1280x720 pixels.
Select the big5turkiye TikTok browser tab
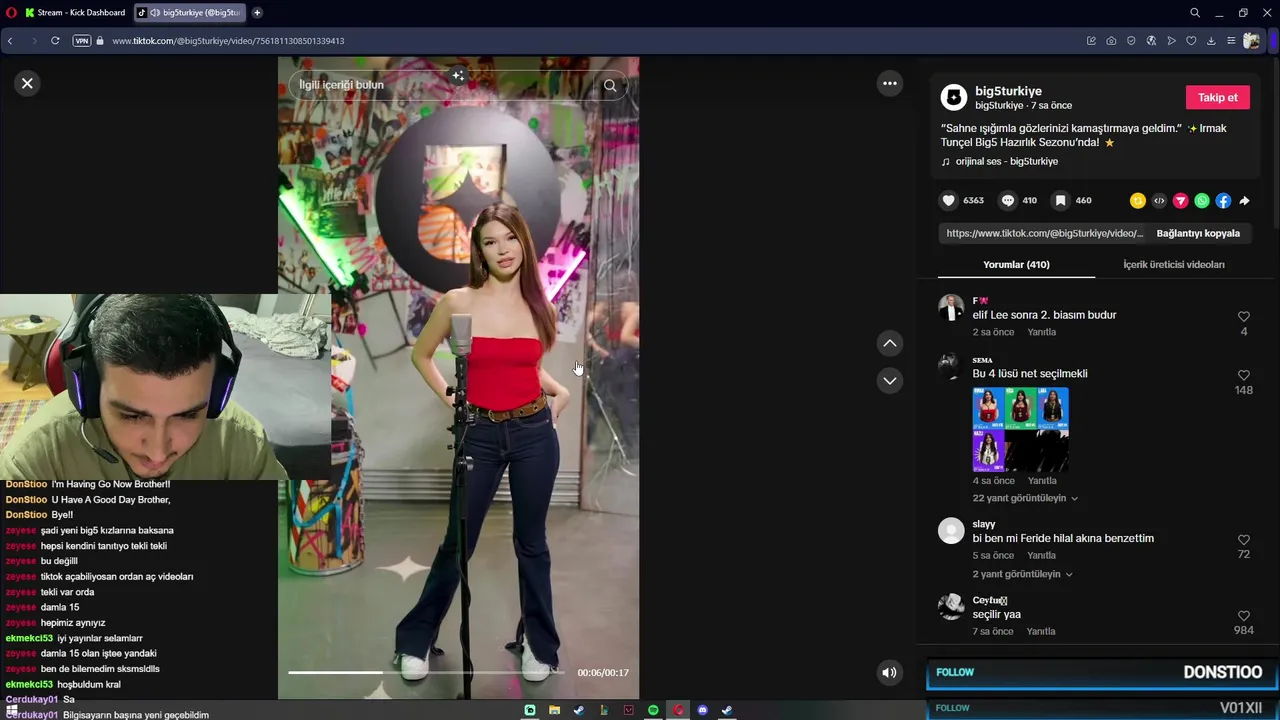(190, 12)
